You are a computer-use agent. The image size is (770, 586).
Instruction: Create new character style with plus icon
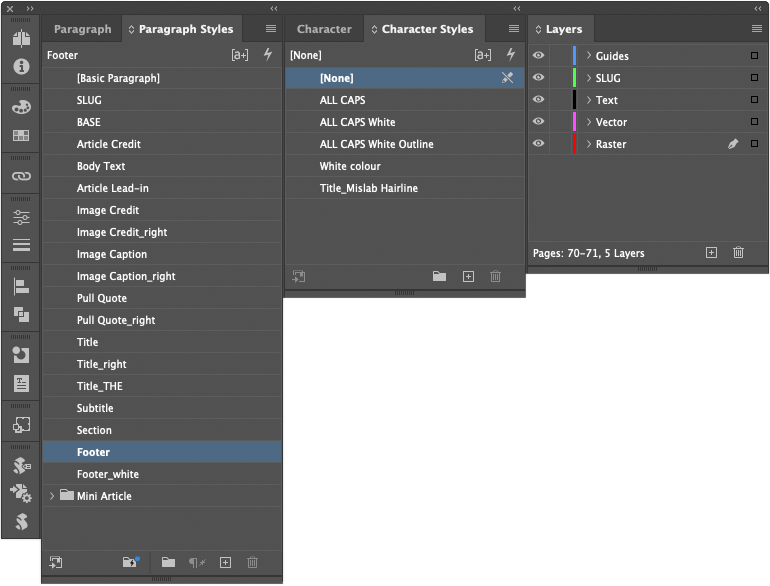click(x=468, y=277)
